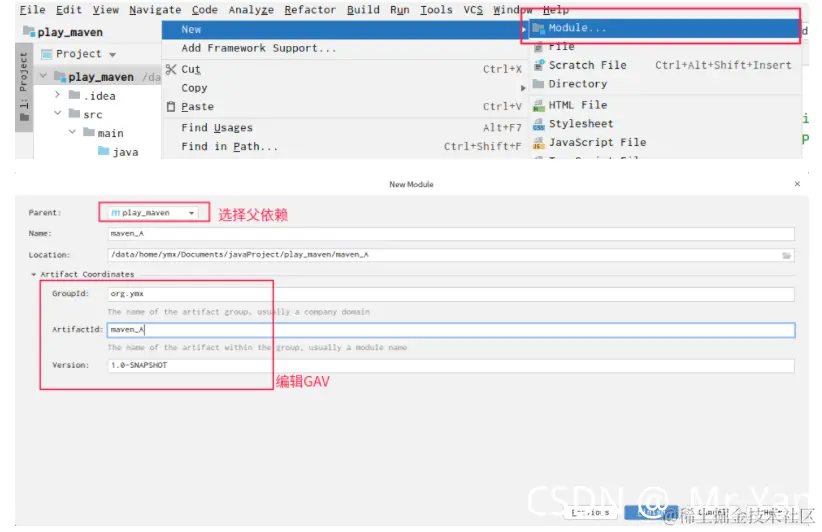Select the java folder in tree
The height and width of the screenshot is (532, 822).
point(118,151)
